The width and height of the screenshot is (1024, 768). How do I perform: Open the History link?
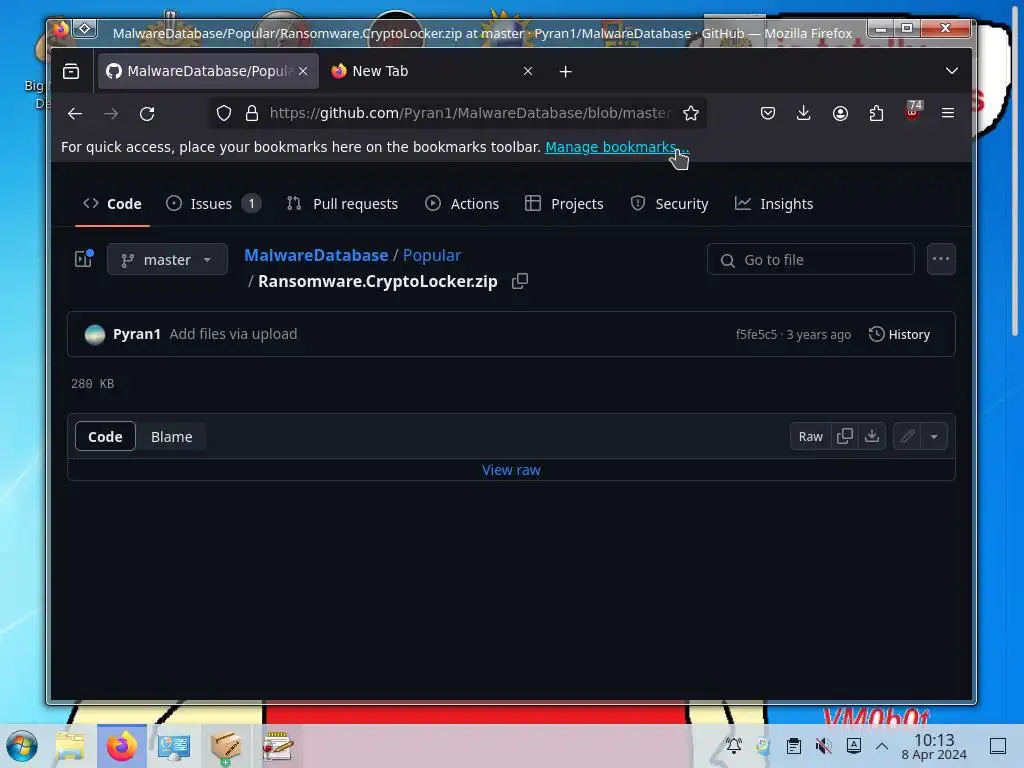click(x=899, y=334)
